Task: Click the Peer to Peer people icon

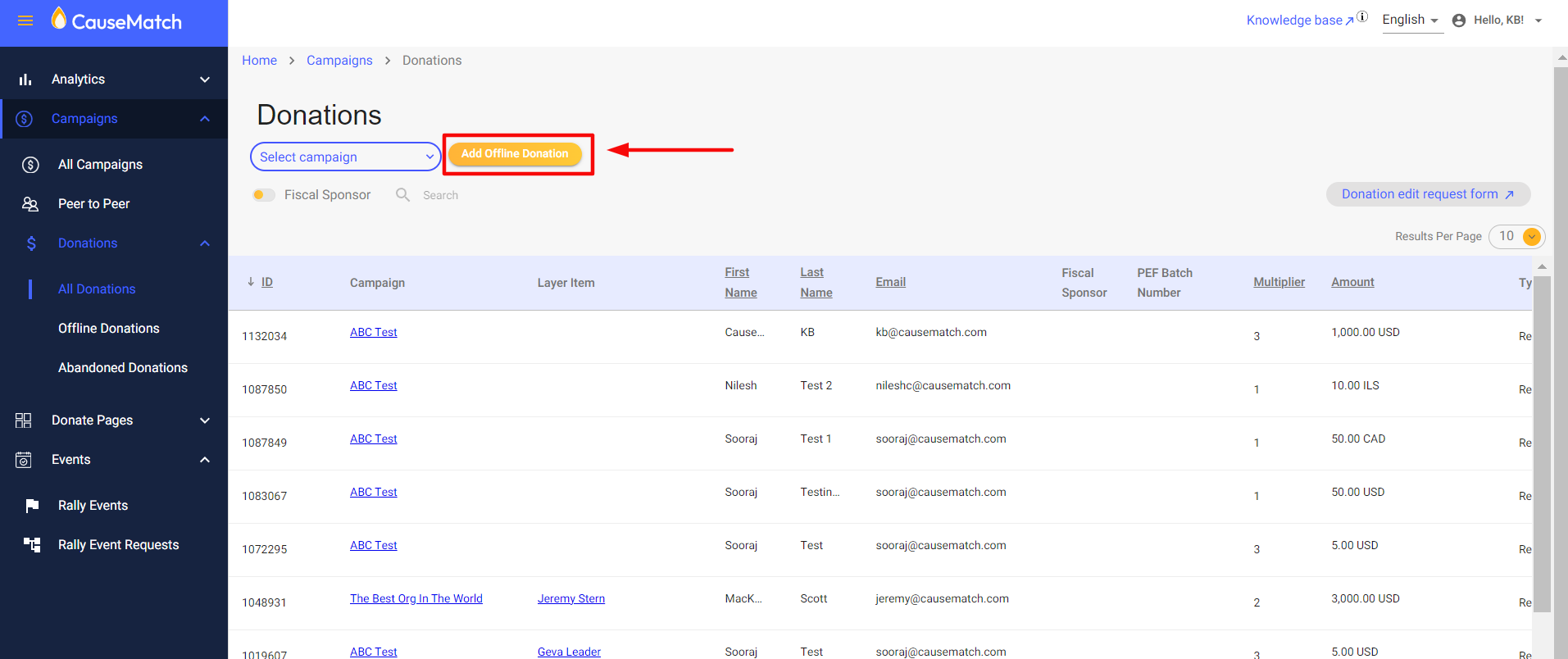Action: click(x=30, y=204)
